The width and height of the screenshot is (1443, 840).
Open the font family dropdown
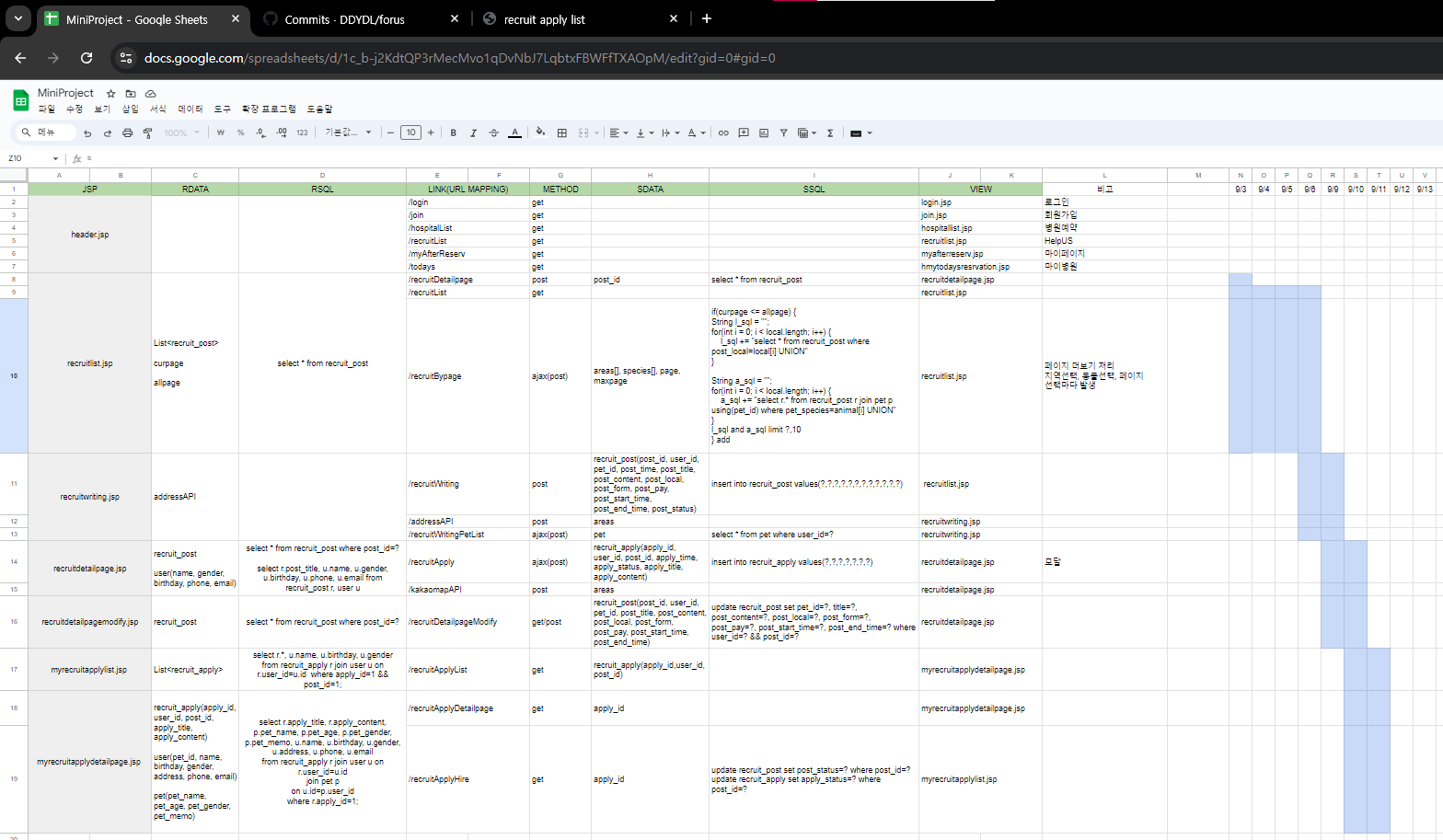348,133
